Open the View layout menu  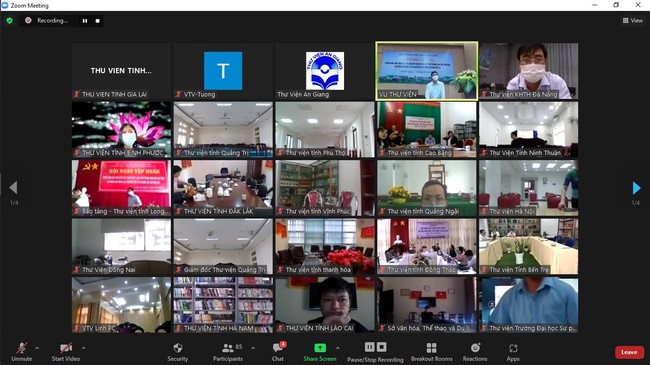pos(633,20)
